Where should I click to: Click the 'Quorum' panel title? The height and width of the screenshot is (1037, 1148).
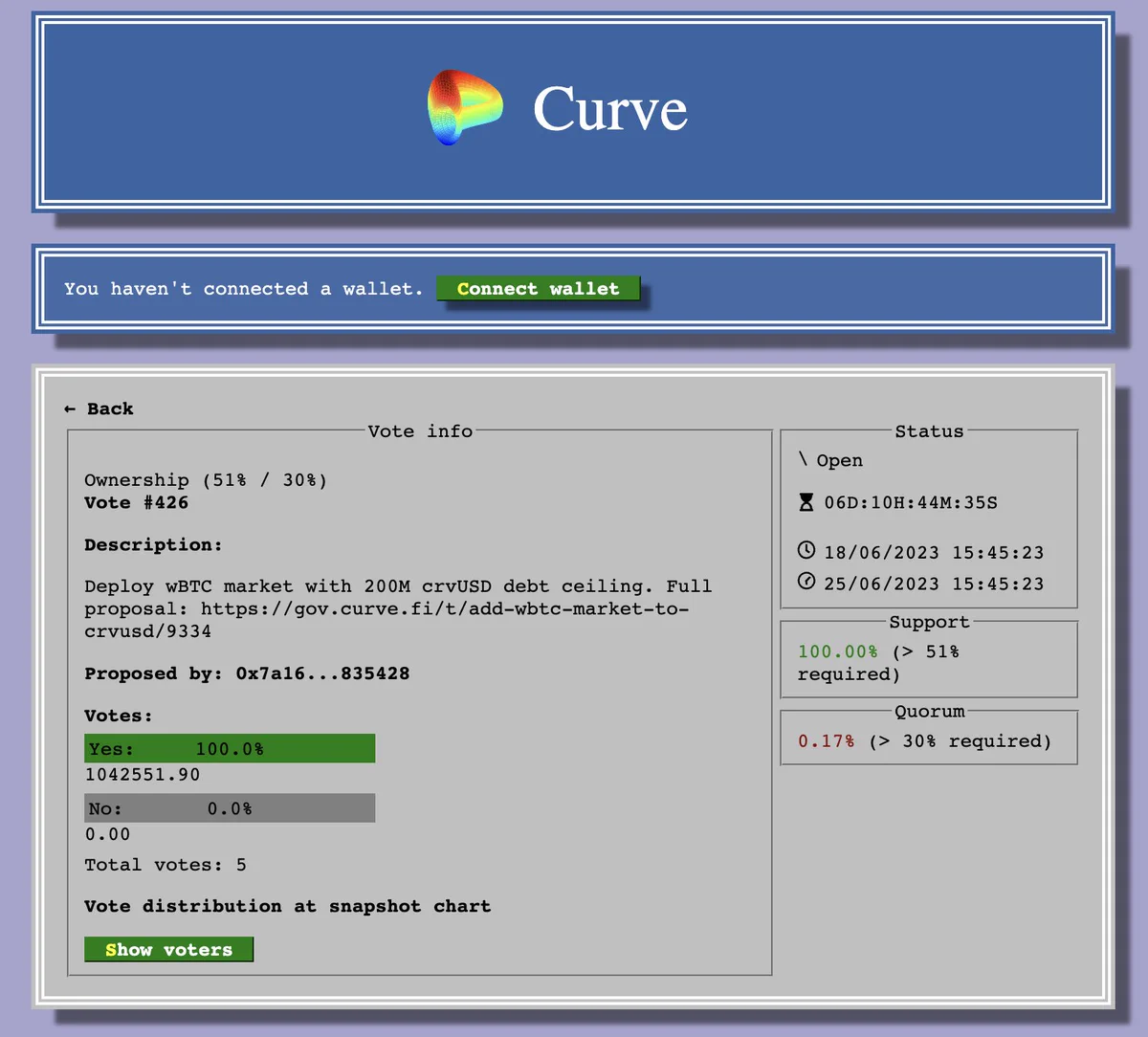point(929,711)
